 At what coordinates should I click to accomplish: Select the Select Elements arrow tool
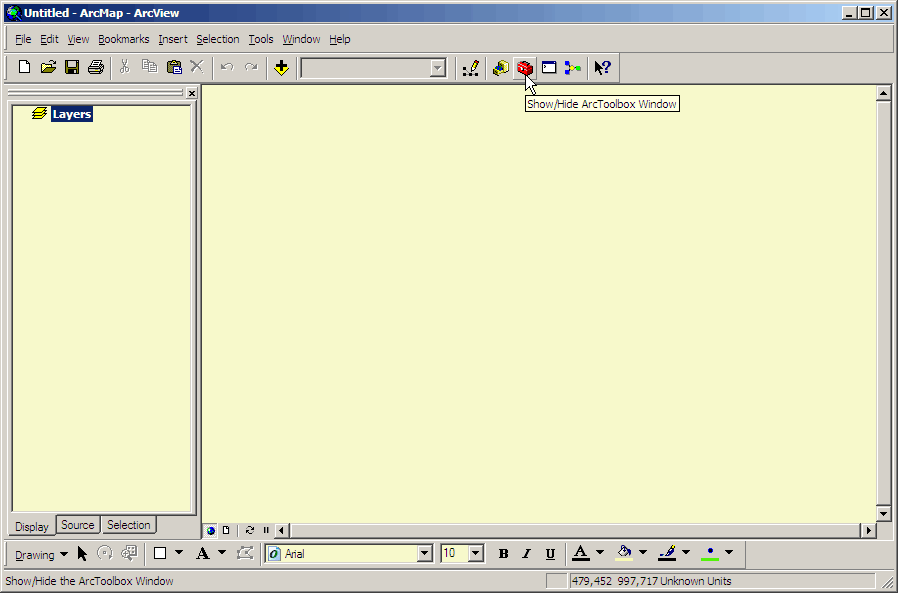(82, 553)
